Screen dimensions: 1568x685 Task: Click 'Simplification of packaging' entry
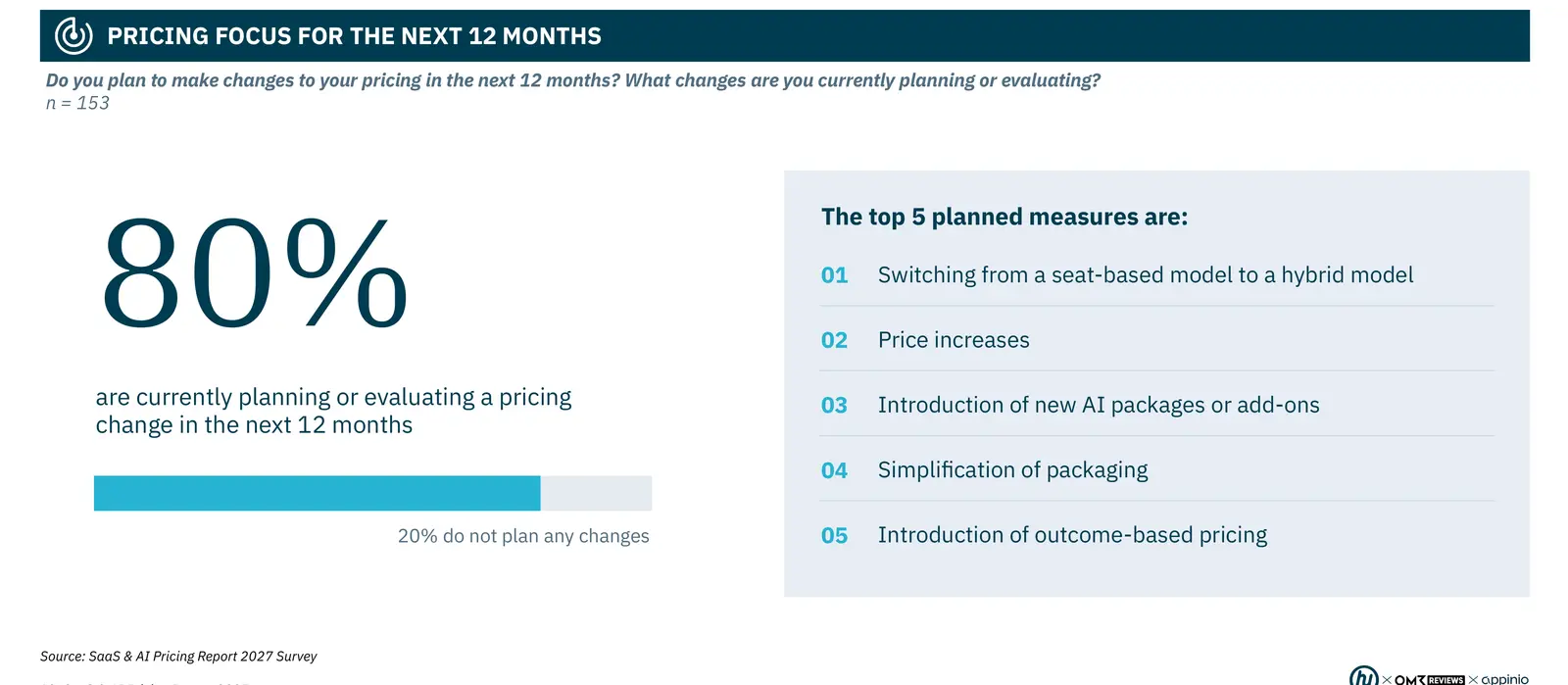(1012, 470)
